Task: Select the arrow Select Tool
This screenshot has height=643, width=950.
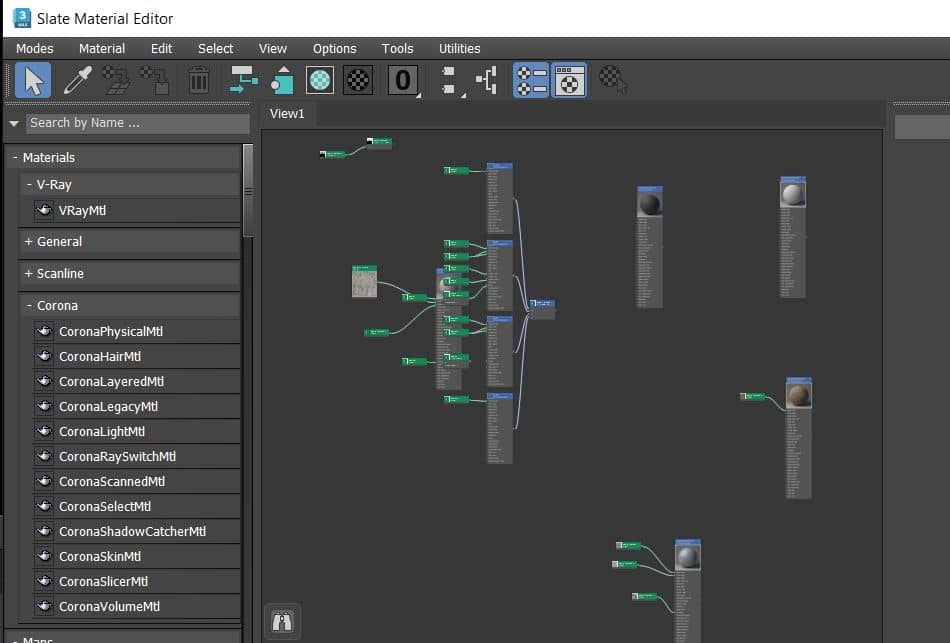Action: click(x=33, y=80)
